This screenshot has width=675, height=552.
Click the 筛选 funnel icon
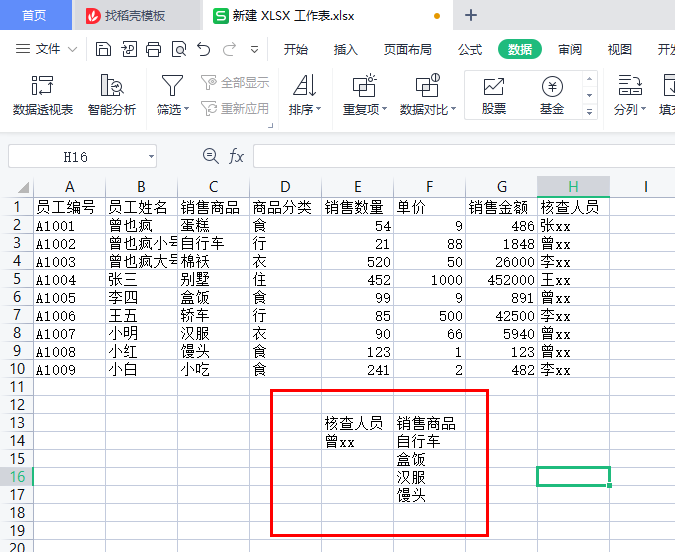(172, 85)
